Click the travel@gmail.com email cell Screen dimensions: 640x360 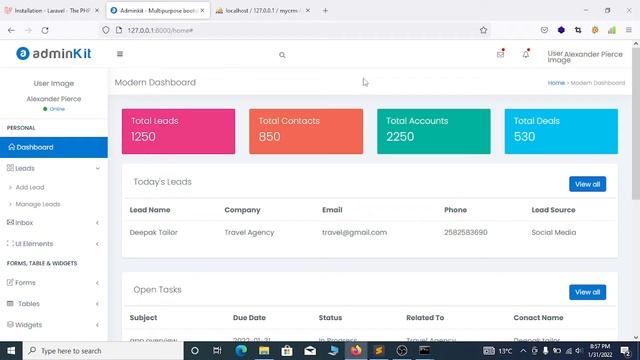(x=354, y=233)
